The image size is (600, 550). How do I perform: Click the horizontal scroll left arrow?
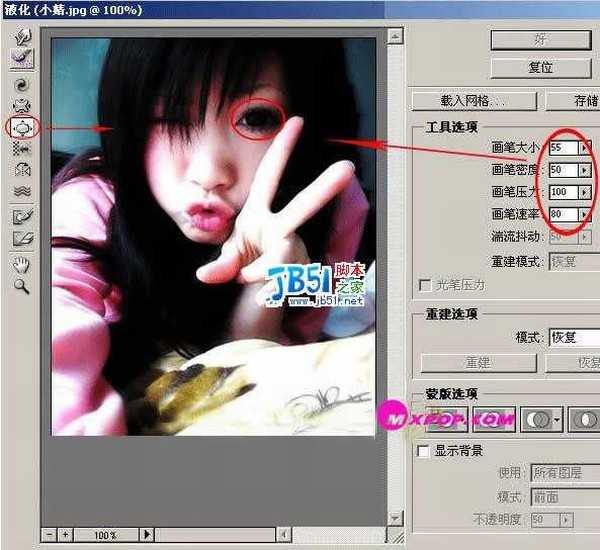[x=284, y=535]
